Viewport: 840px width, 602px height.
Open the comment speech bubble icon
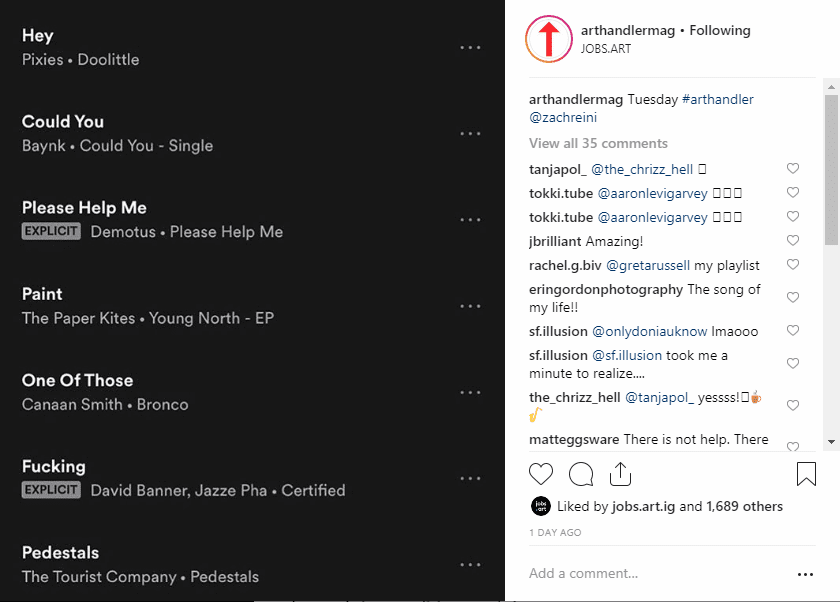[581, 474]
